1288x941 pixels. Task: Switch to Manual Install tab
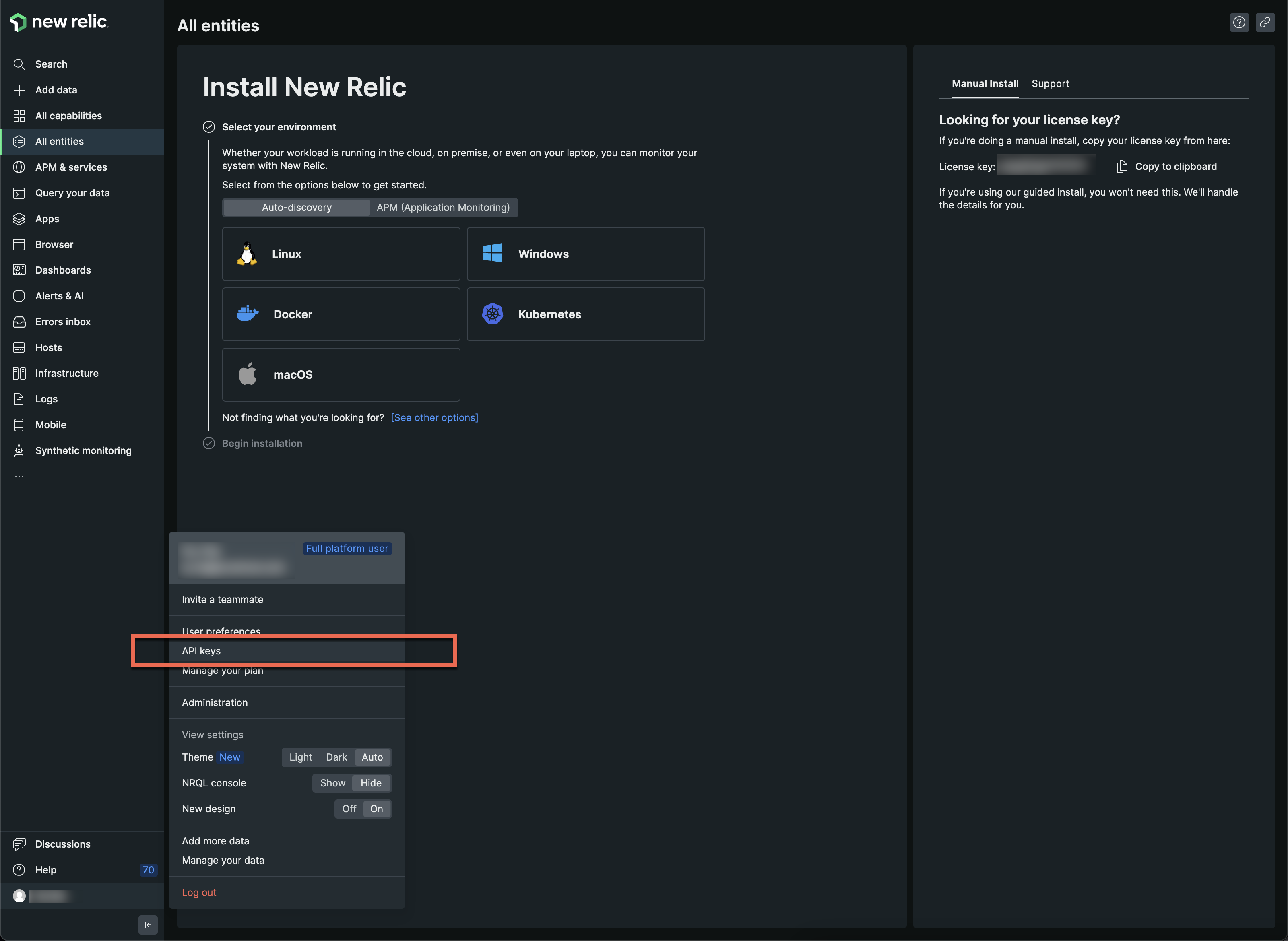[x=985, y=84]
